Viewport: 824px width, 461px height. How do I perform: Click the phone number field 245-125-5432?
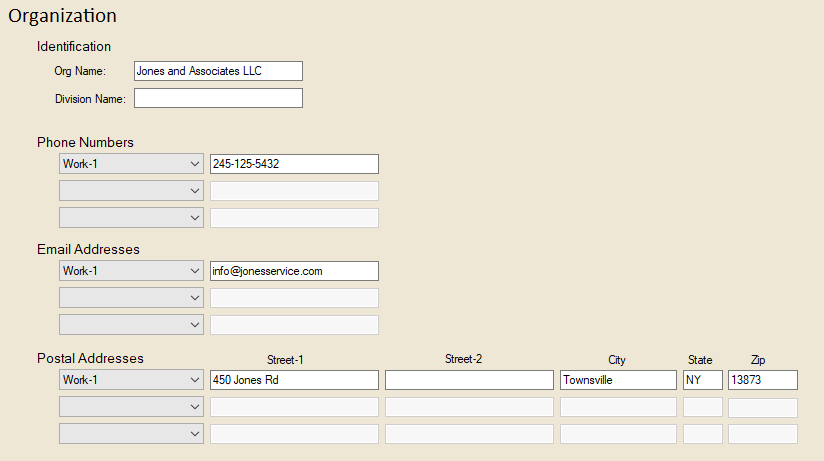tap(294, 164)
